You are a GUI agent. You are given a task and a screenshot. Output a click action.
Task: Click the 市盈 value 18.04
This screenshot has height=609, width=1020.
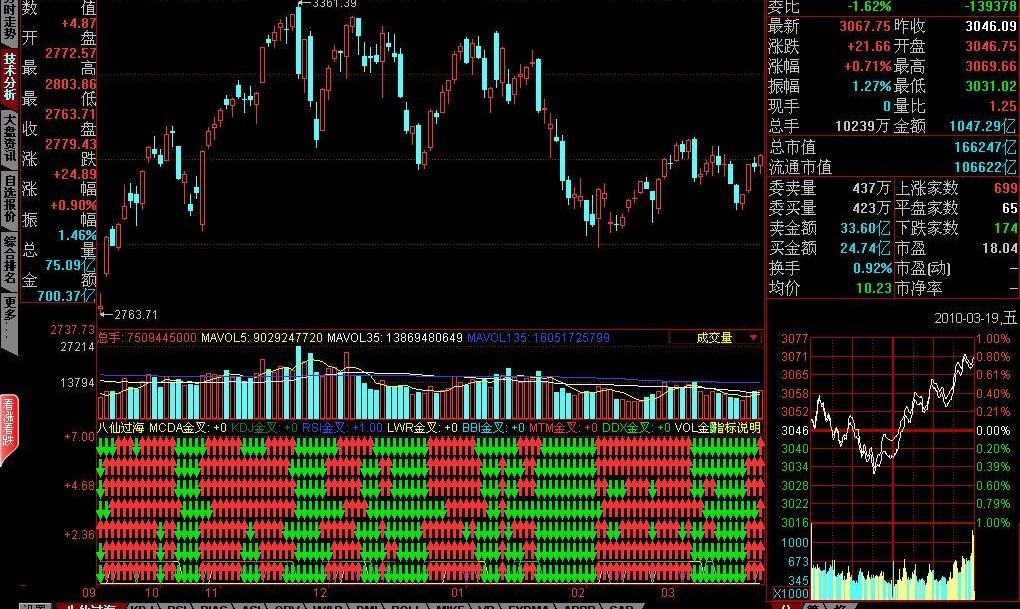pyautogui.click(x=1000, y=248)
